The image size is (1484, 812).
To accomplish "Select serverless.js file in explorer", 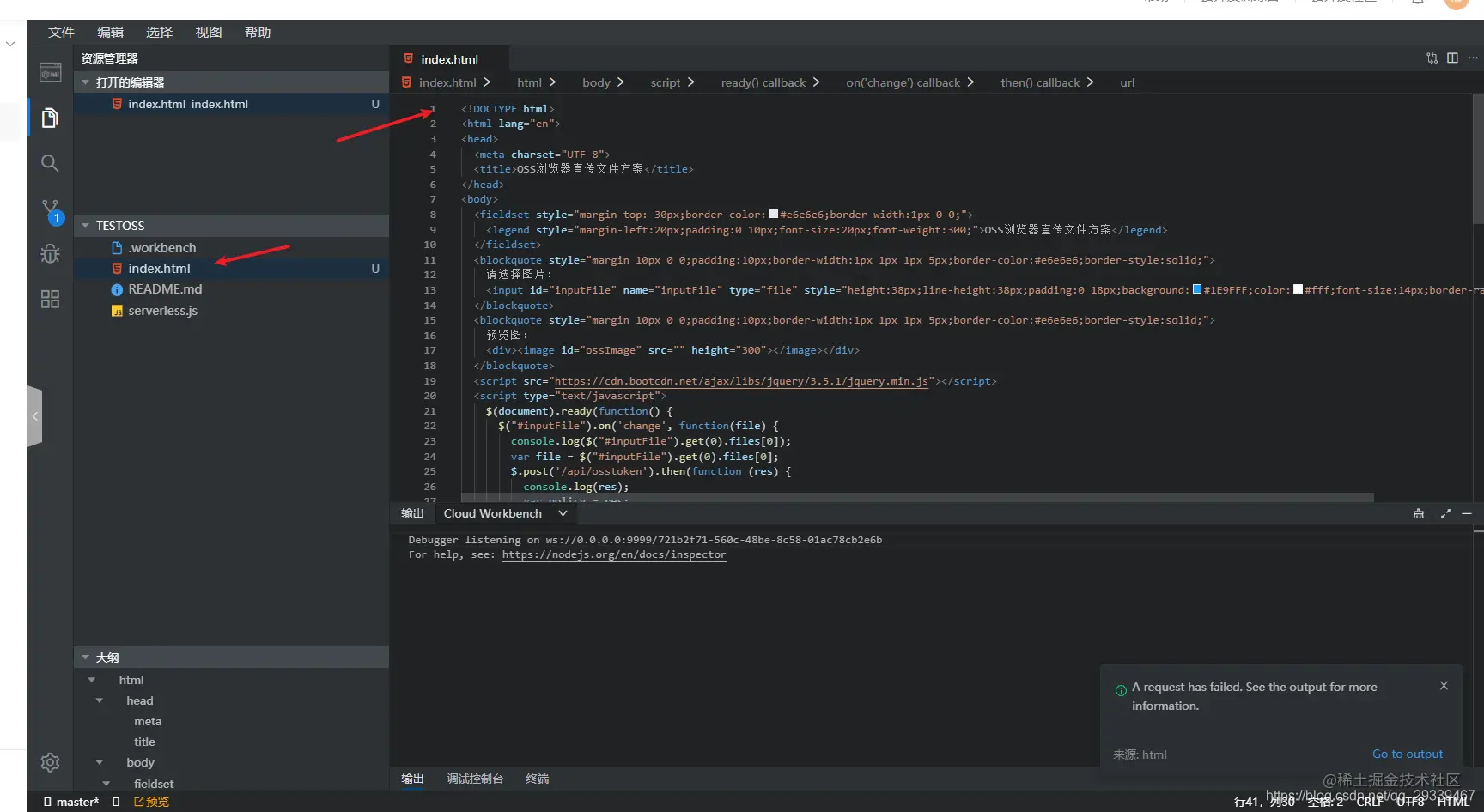I will point(162,311).
